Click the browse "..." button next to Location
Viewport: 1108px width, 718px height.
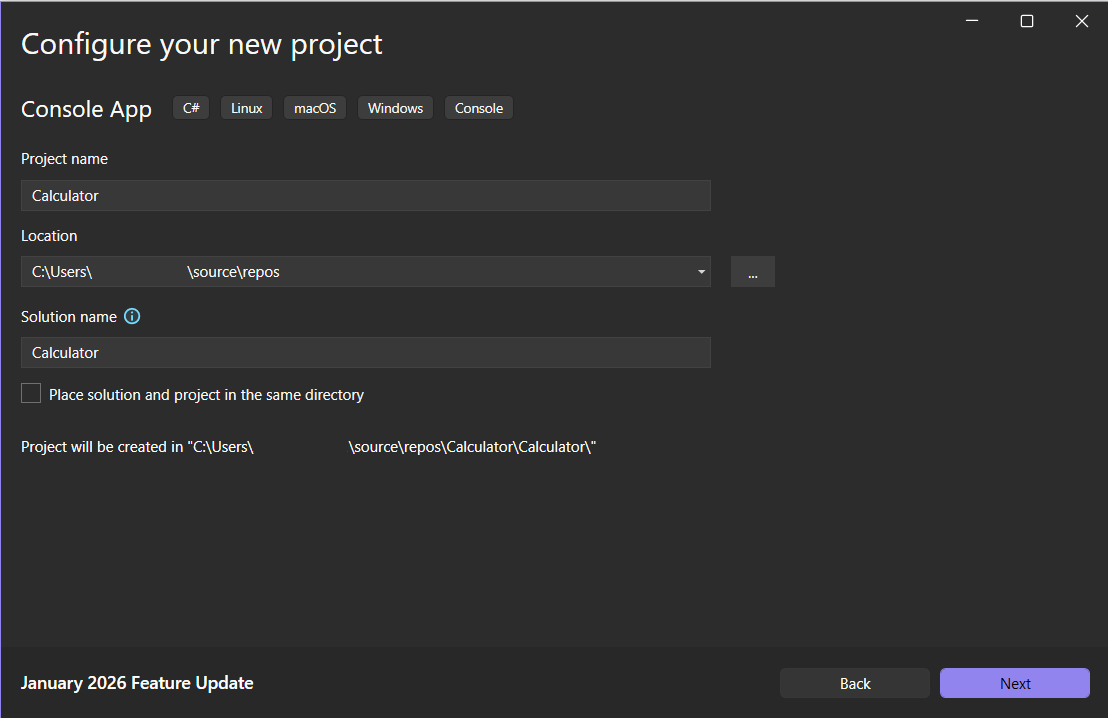point(752,271)
